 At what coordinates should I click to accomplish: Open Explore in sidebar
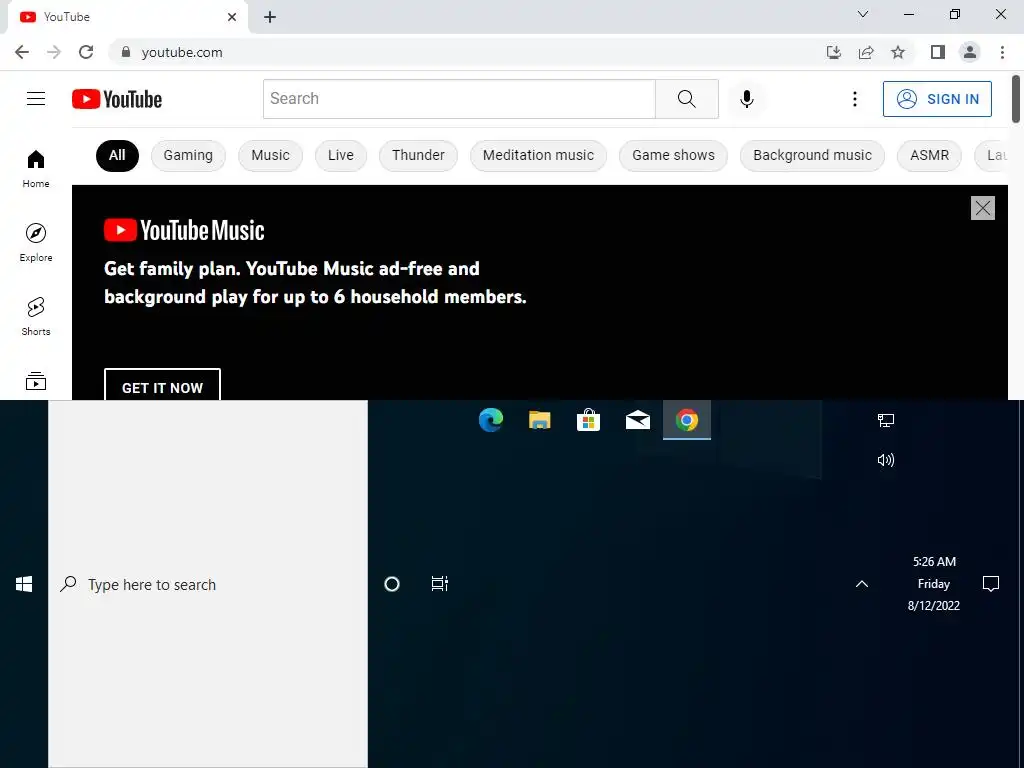pyautogui.click(x=36, y=242)
